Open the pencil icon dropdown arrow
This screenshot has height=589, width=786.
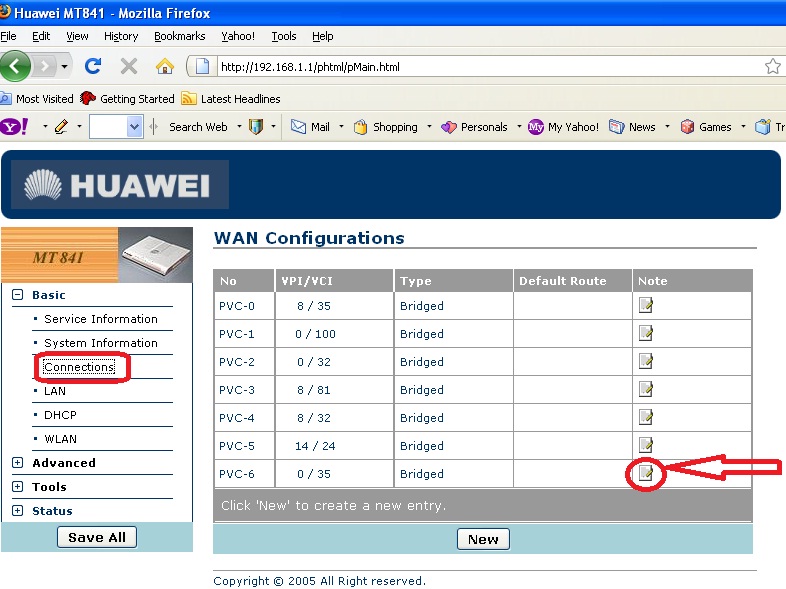click(79, 127)
